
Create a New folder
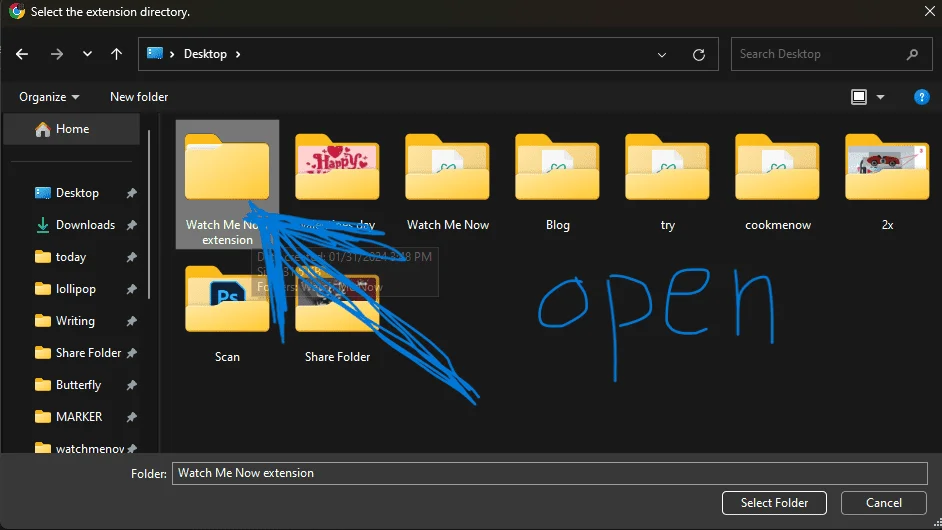139,97
